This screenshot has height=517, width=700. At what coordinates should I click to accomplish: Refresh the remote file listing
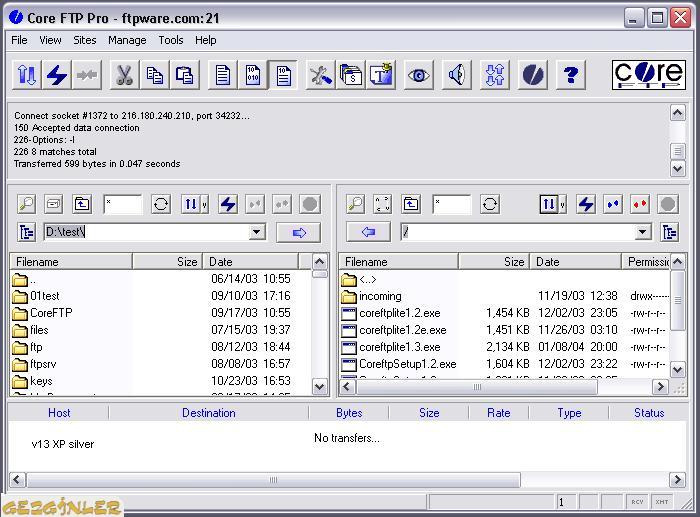tap(490, 204)
